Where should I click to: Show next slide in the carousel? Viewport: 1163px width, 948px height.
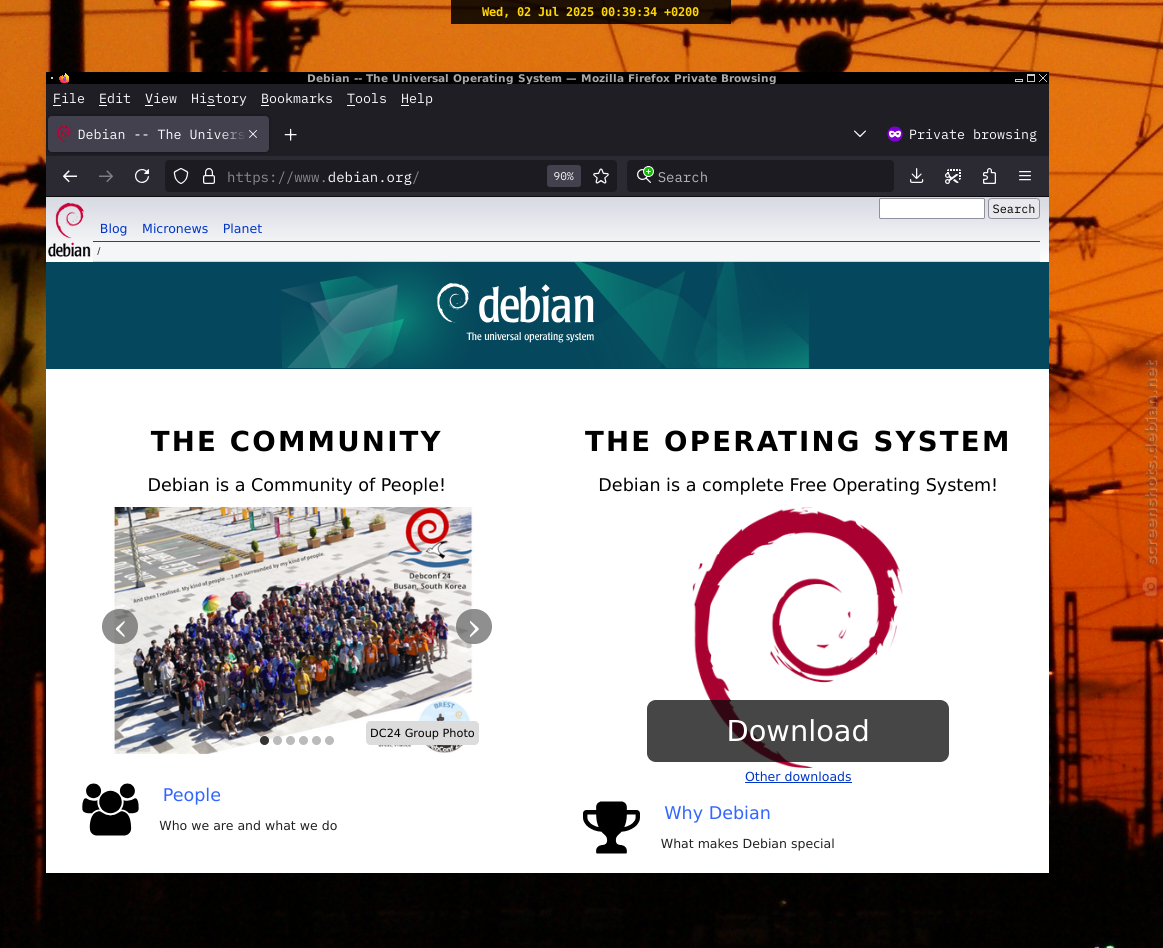[x=474, y=627]
